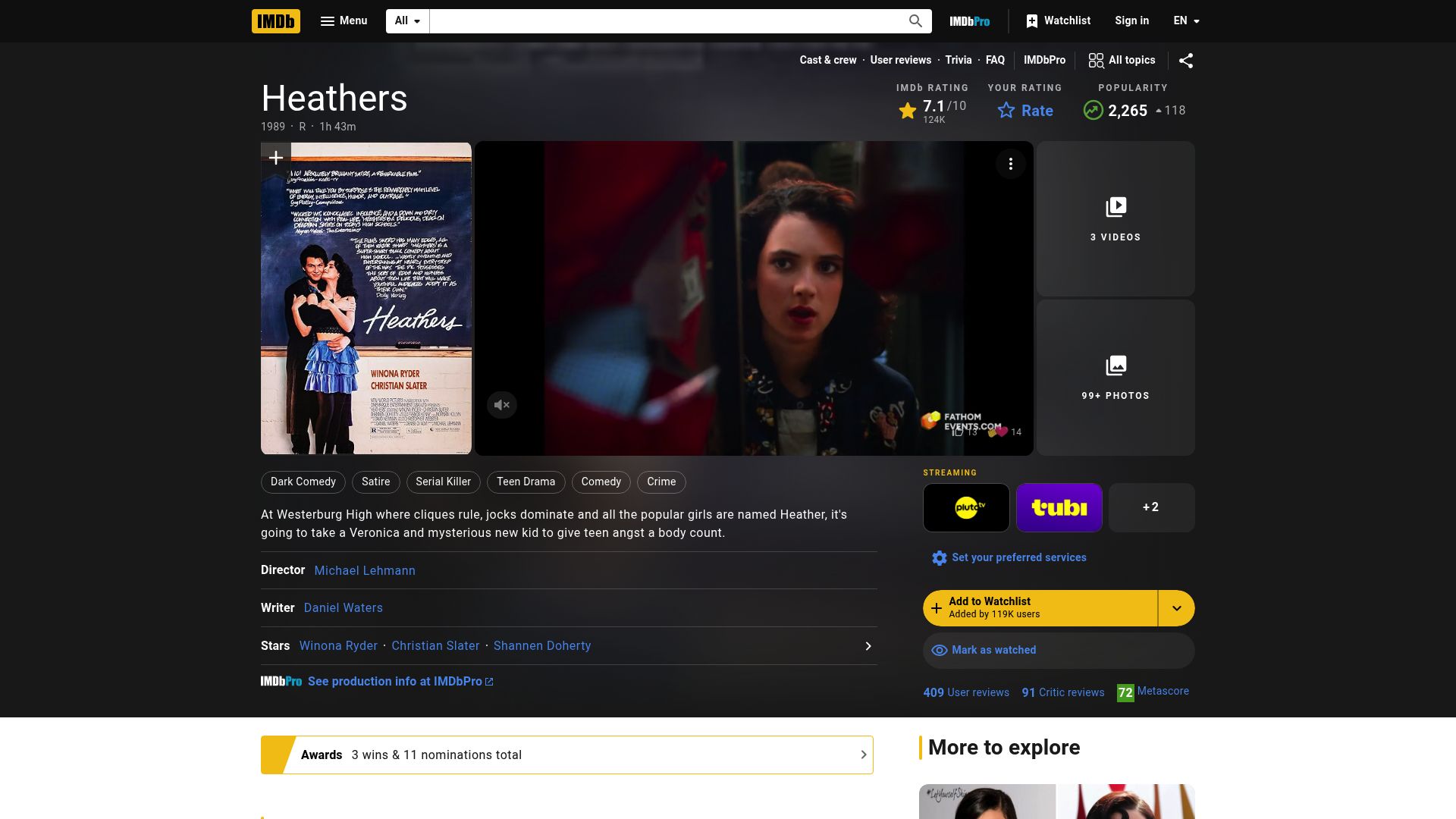This screenshot has height=819, width=1456.
Task: Go to the IMDb home logo
Action: point(275,21)
